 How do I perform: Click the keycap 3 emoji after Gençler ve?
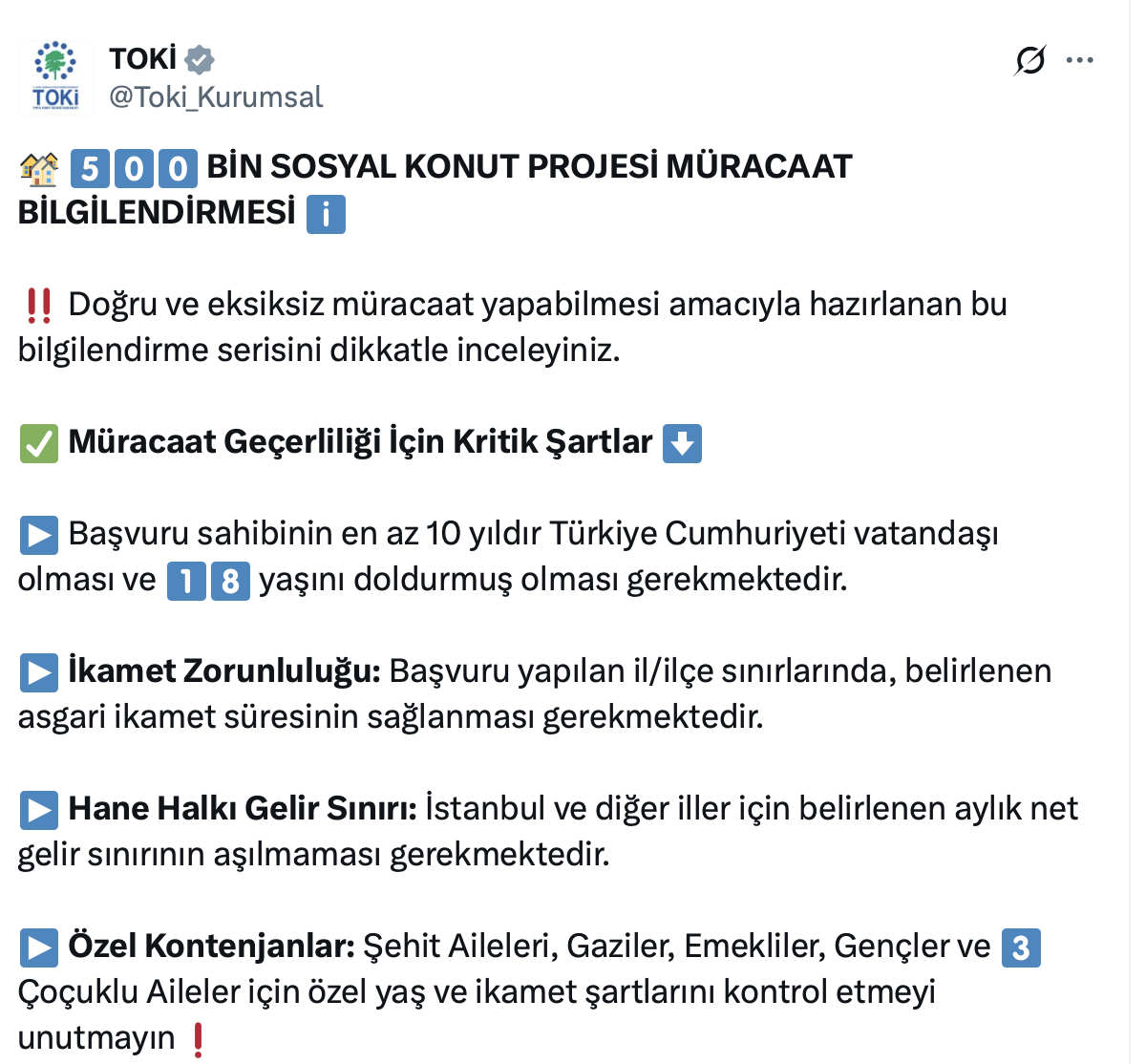pos(1021,947)
